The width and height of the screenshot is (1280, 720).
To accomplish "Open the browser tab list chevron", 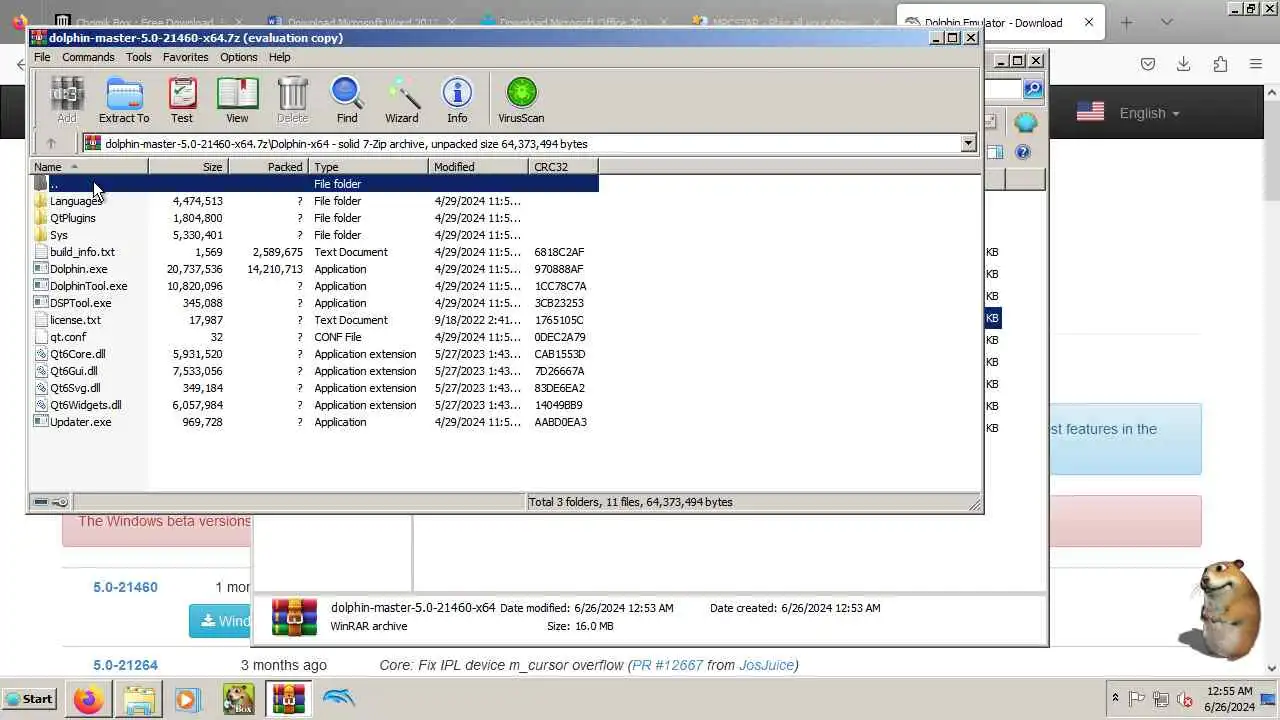I will 1166,22.
